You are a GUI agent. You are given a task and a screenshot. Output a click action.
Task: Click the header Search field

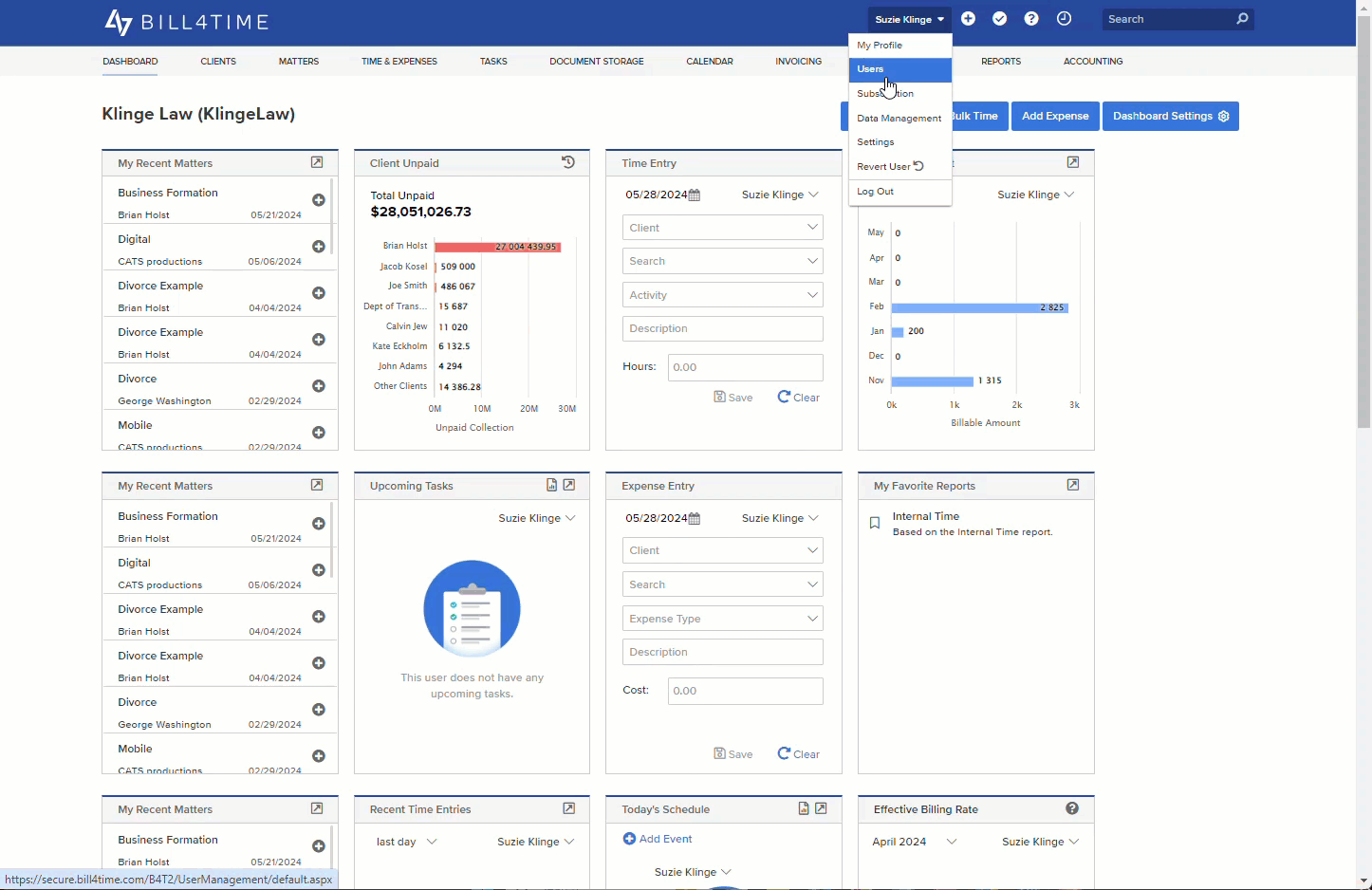[x=1168, y=19]
